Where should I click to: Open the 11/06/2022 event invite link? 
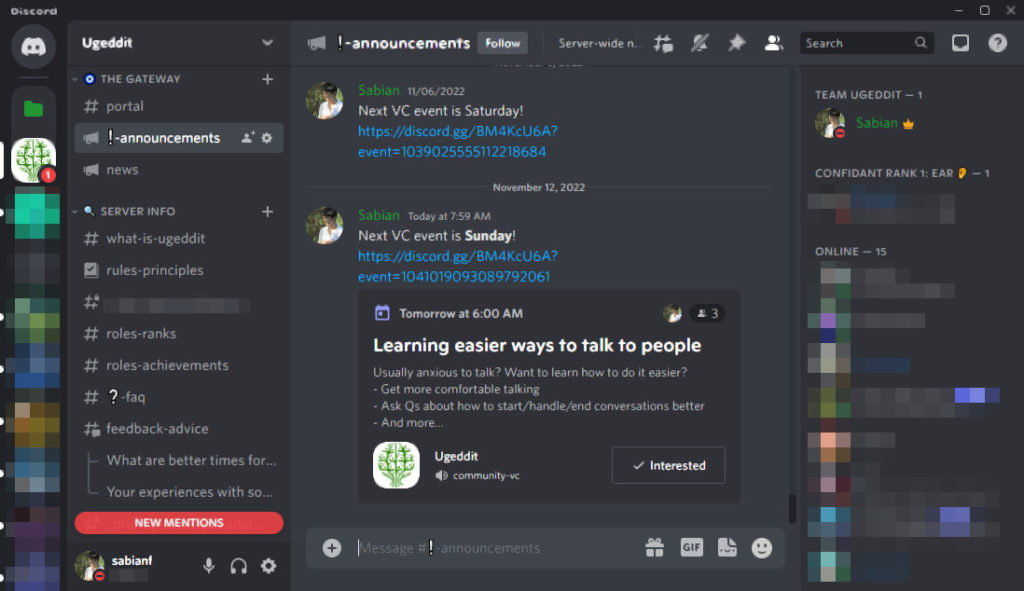pos(457,141)
